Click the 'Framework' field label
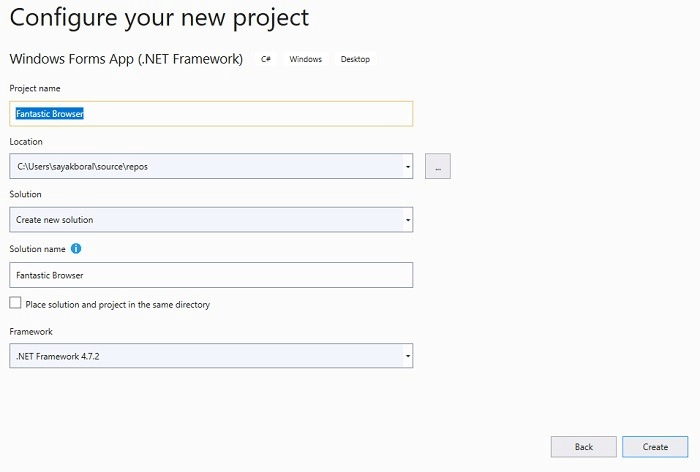The width and height of the screenshot is (700, 472). click(x=30, y=330)
